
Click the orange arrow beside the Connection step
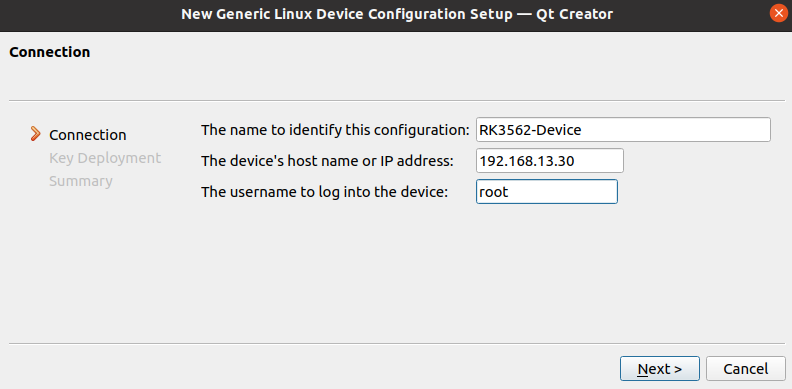[35, 134]
